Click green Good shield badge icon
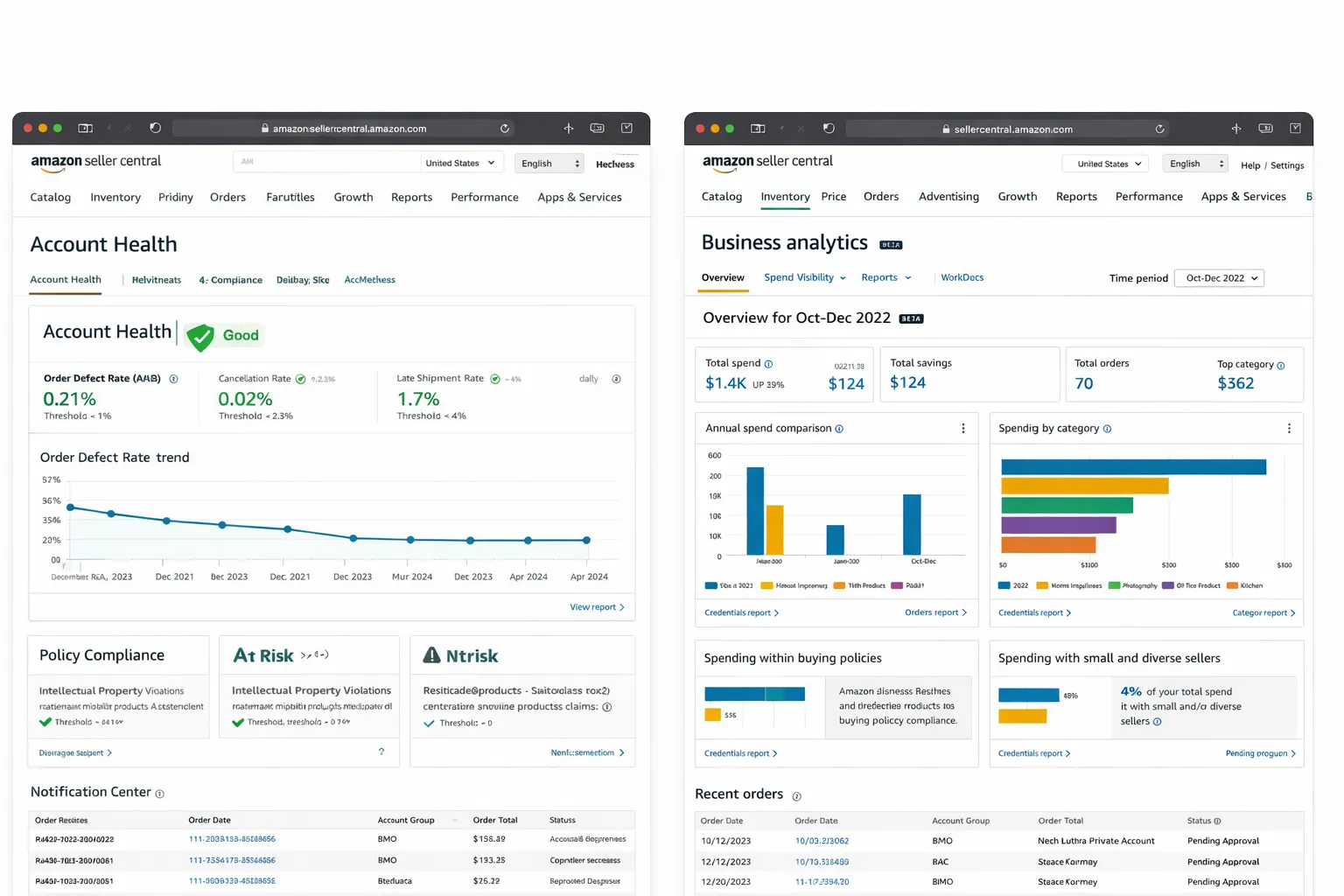1344x896 pixels. [200, 336]
